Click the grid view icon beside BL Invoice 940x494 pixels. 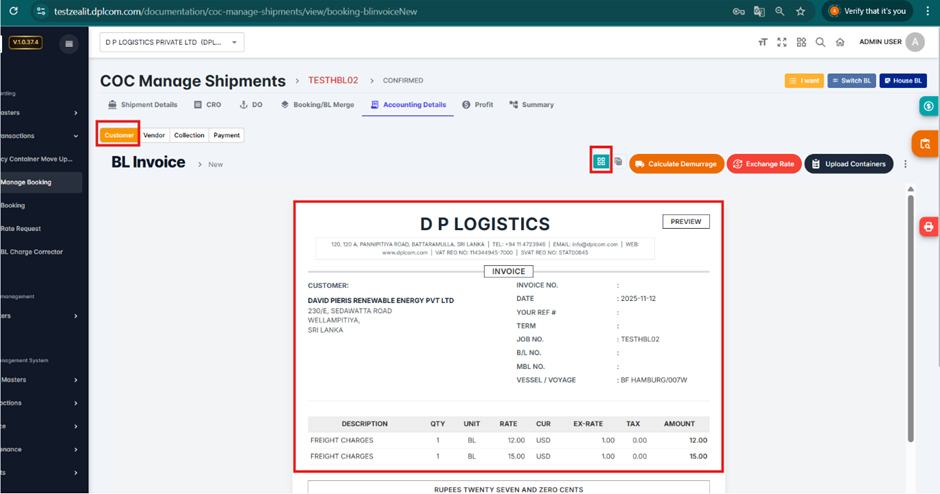tap(601, 161)
